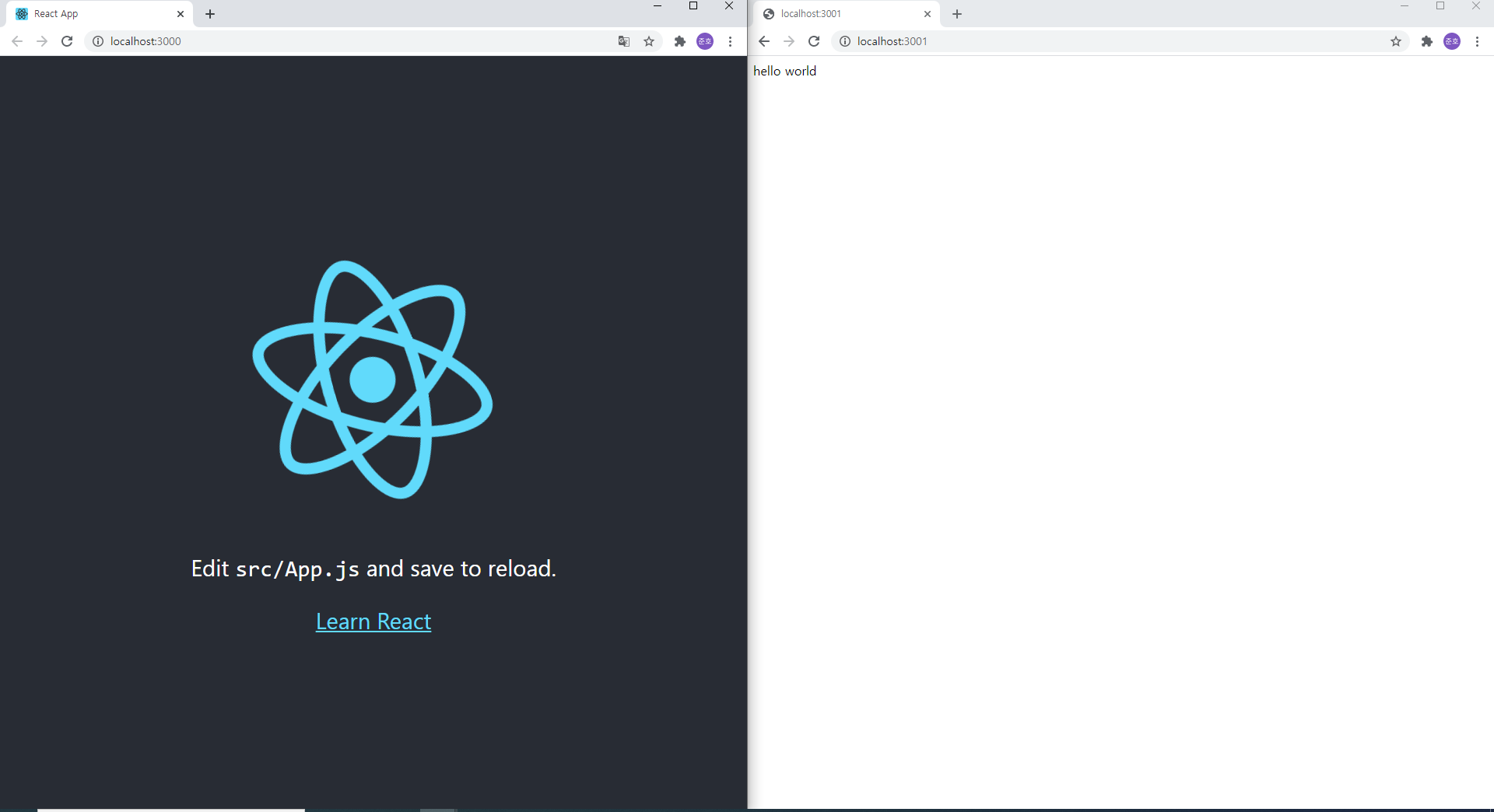Click the 'hello world' text
The image size is (1494, 812).
[x=784, y=71]
